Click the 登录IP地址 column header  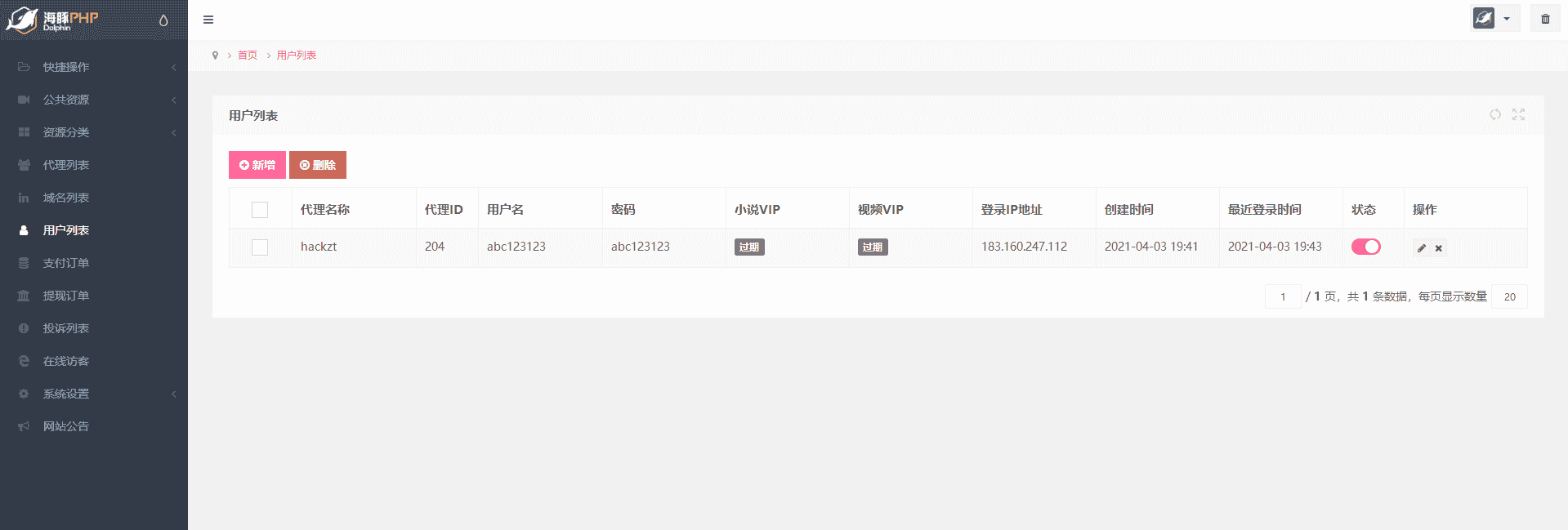tap(1012, 210)
